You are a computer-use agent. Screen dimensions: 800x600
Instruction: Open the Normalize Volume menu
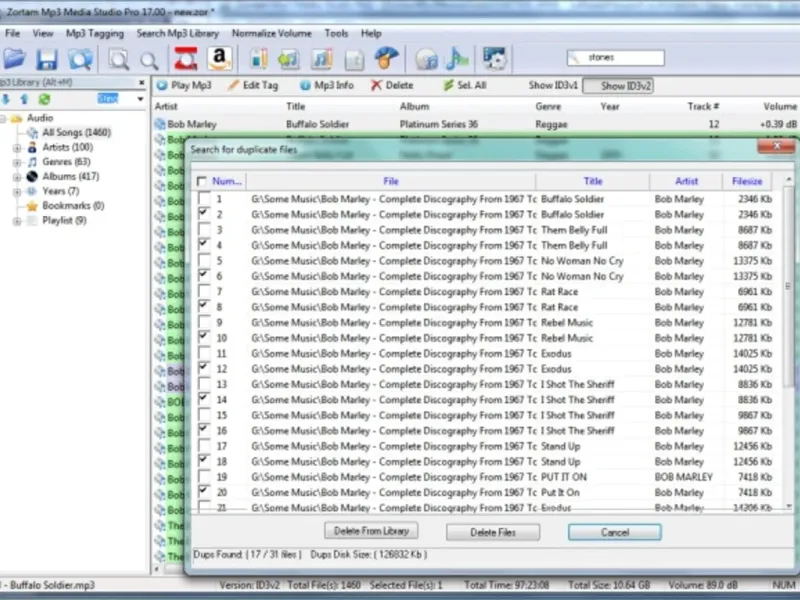pos(271,33)
